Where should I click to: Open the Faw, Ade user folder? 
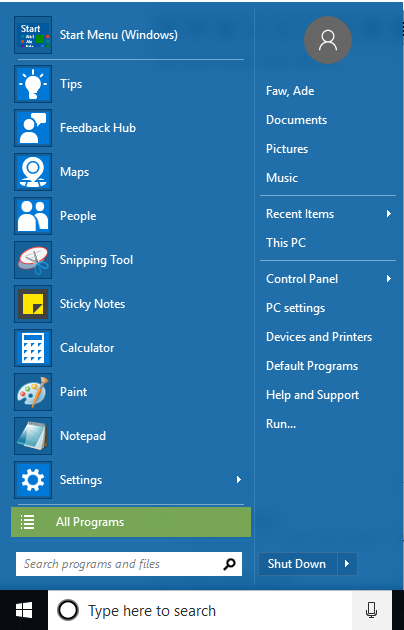click(290, 91)
